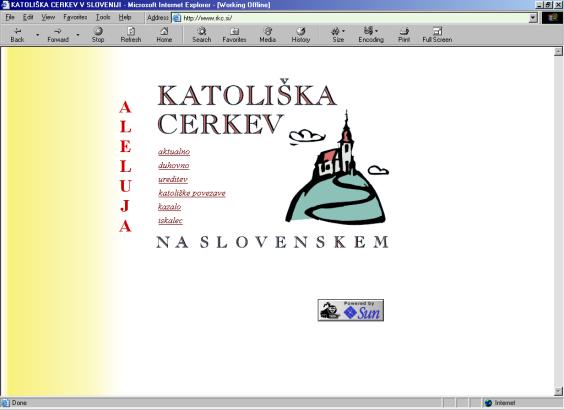
Task: Open the Encoding dropdown button
Action: click(371, 35)
